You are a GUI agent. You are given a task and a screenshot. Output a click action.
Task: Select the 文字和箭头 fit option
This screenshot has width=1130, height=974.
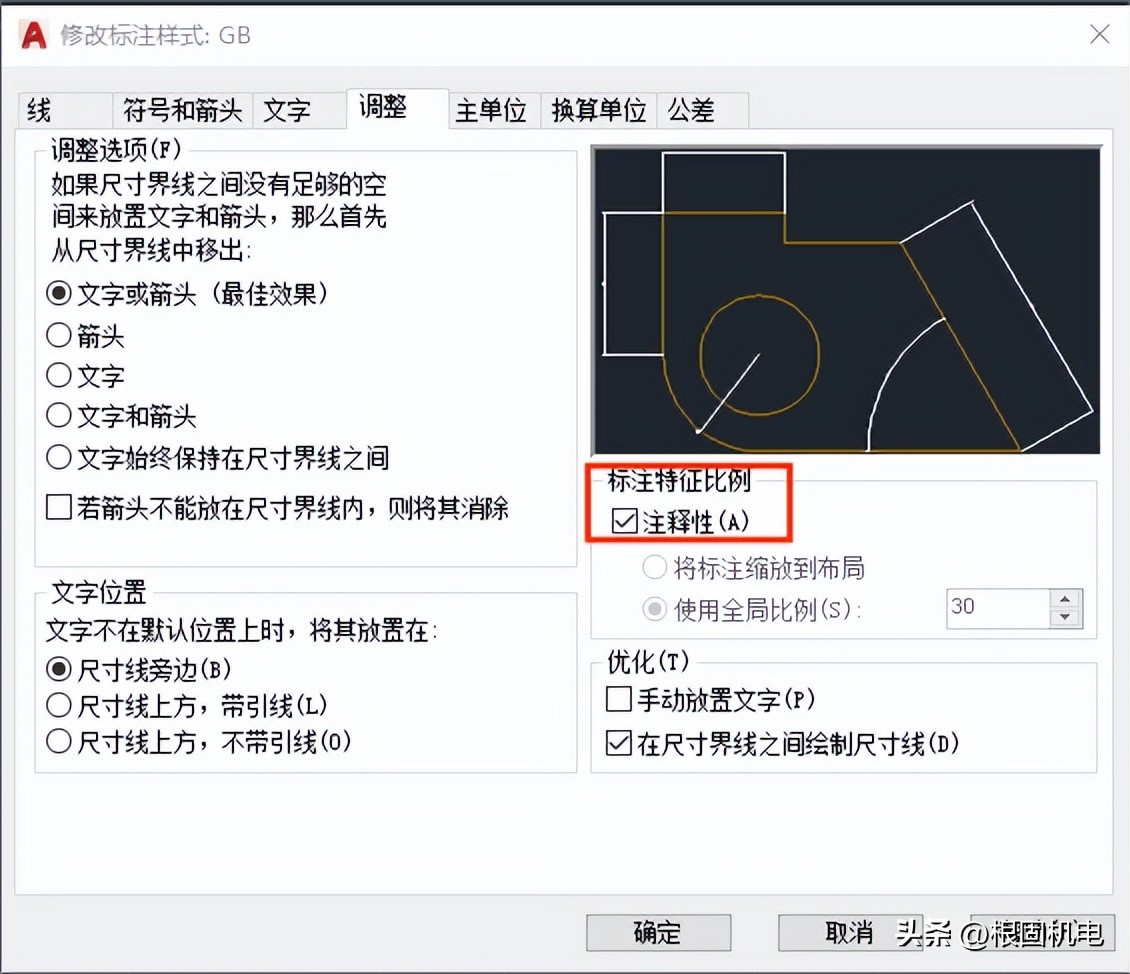(58, 416)
